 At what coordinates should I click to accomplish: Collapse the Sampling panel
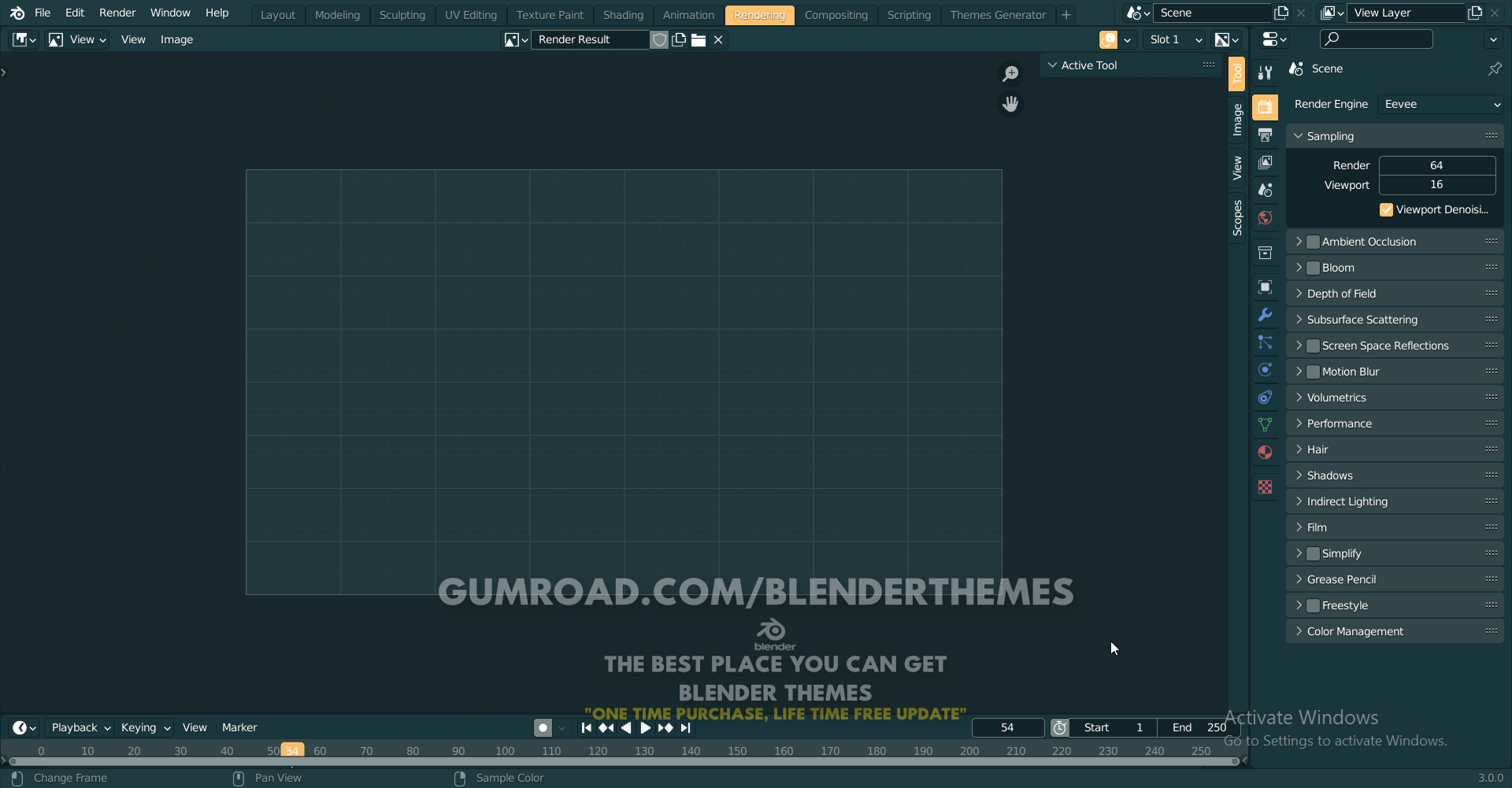[x=1395, y=136]
